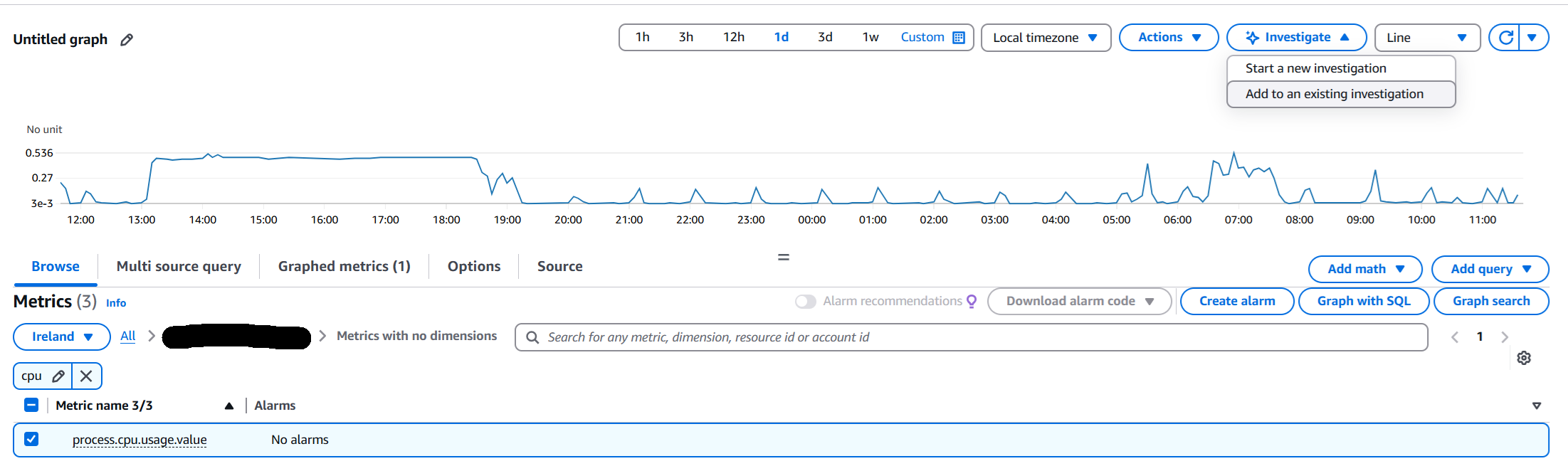
Task: Click the No alarms cell
Action: click(300, 440)
